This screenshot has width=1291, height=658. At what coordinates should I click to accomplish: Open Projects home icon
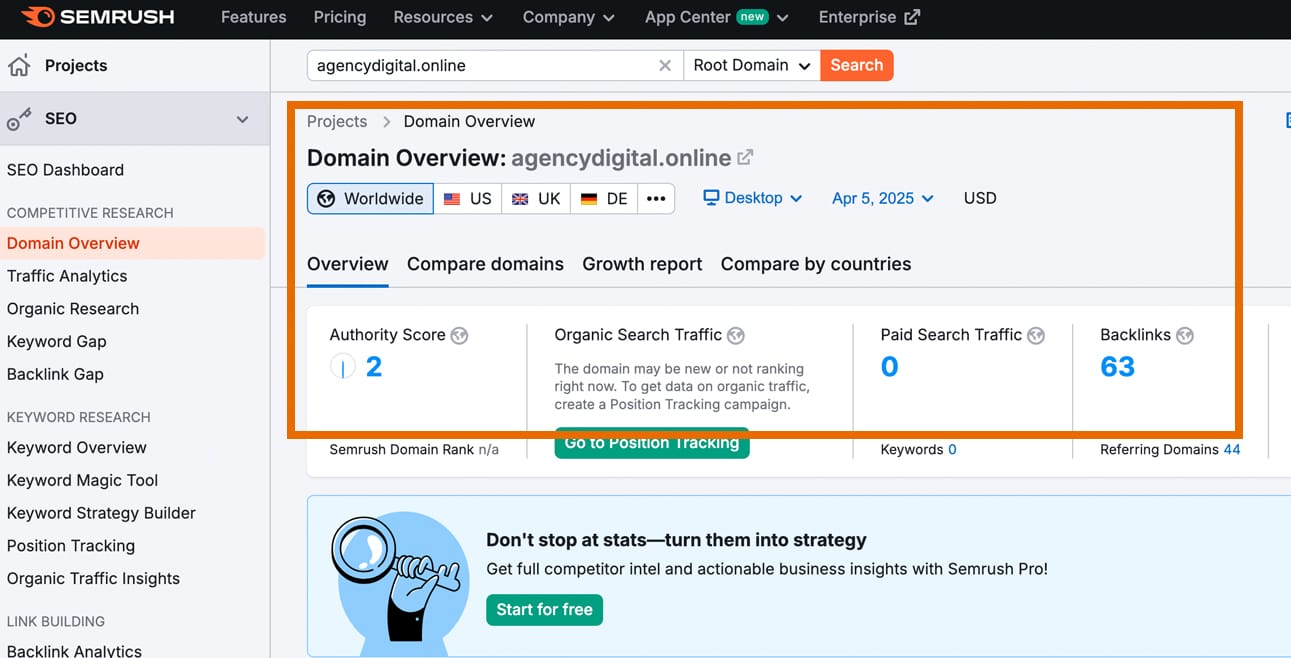point(19,66)
